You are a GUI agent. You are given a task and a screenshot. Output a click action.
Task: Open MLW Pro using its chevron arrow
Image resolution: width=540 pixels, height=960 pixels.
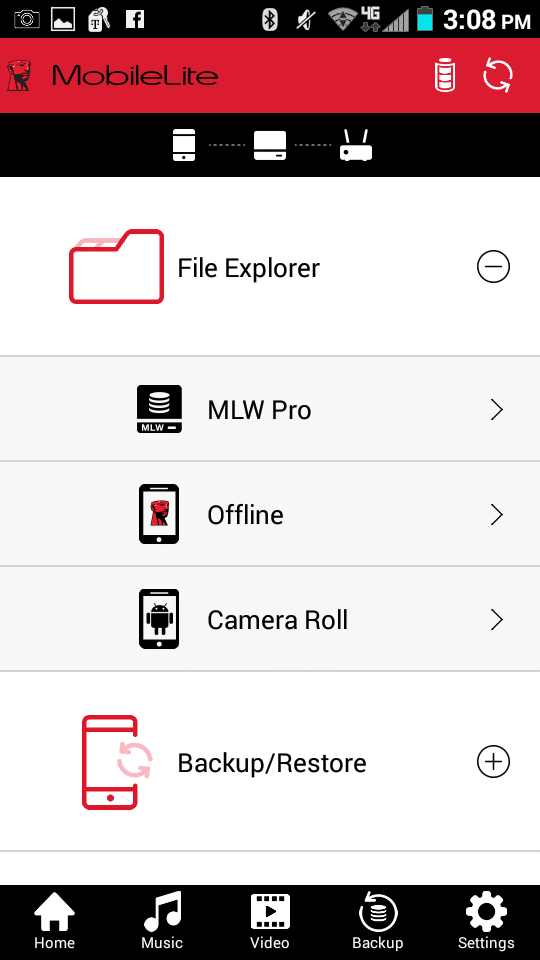click(x=497, y=410)
